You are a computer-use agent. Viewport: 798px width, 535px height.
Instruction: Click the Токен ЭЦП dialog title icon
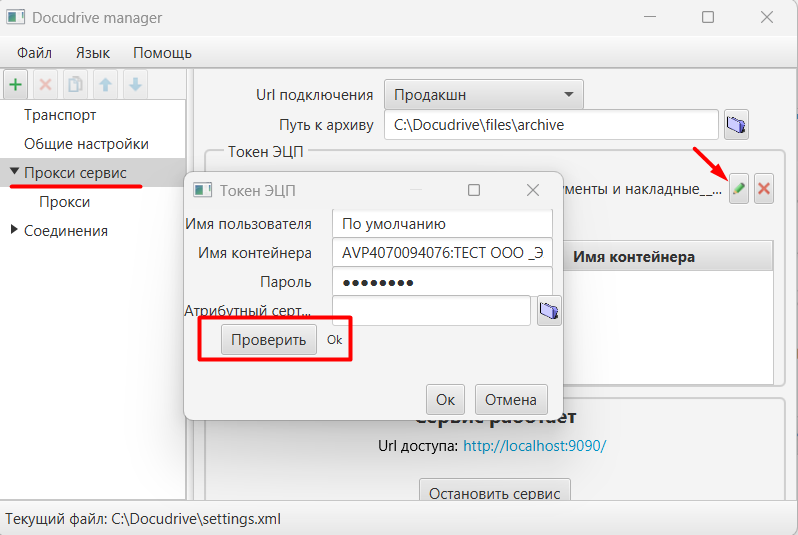(x=203, y=190)
